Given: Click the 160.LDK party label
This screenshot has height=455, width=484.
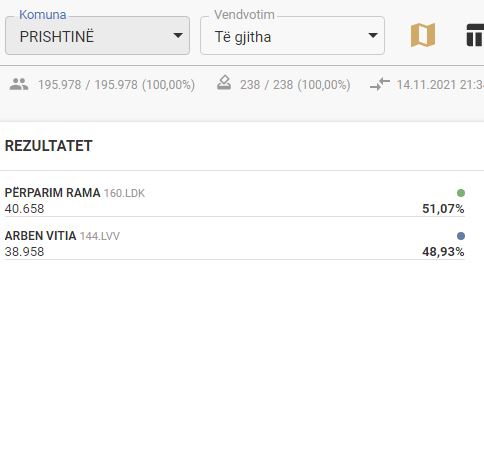Looking at the screenshot, I should pos(124,193).
